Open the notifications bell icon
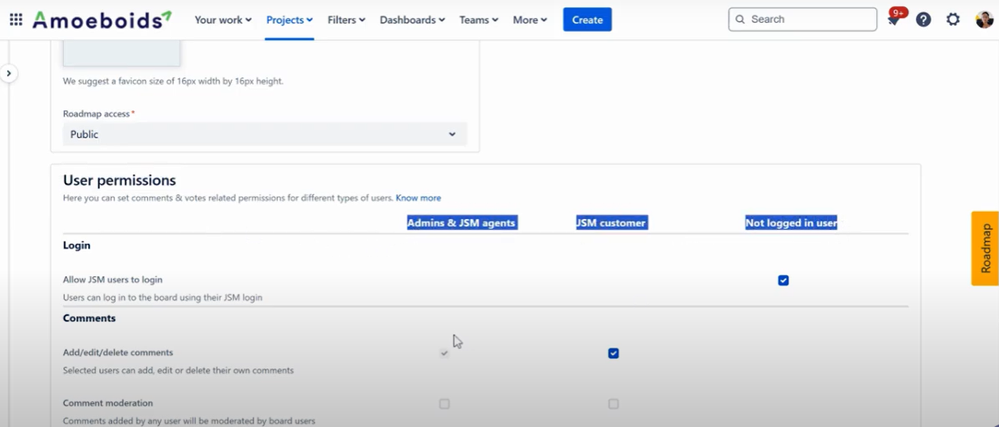This screenshot has height=427, width=999. click(894, 20)
